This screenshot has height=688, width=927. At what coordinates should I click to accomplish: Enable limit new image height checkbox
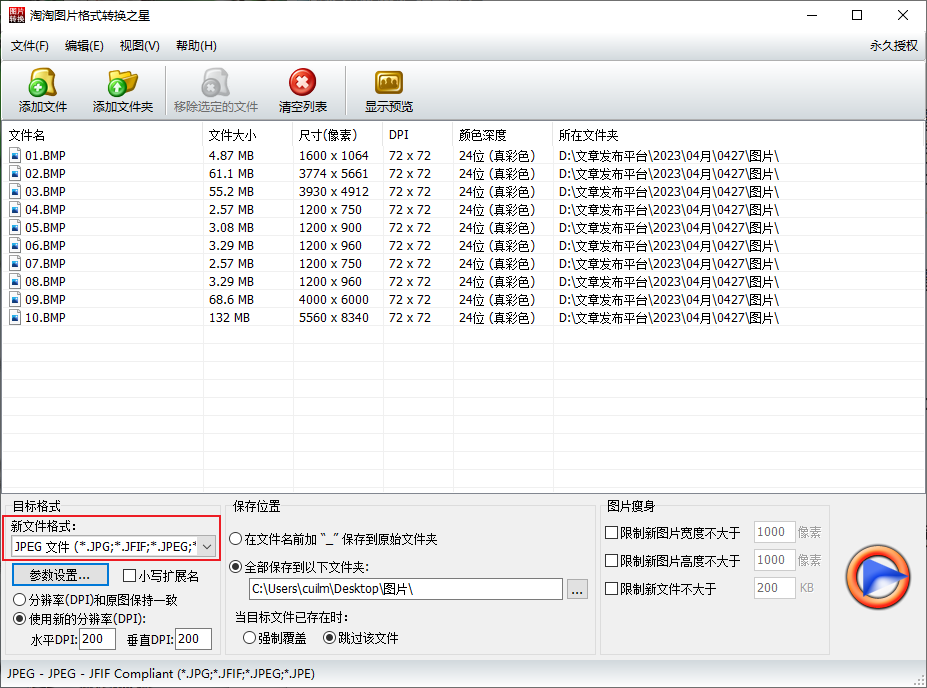tap(611, 560)
